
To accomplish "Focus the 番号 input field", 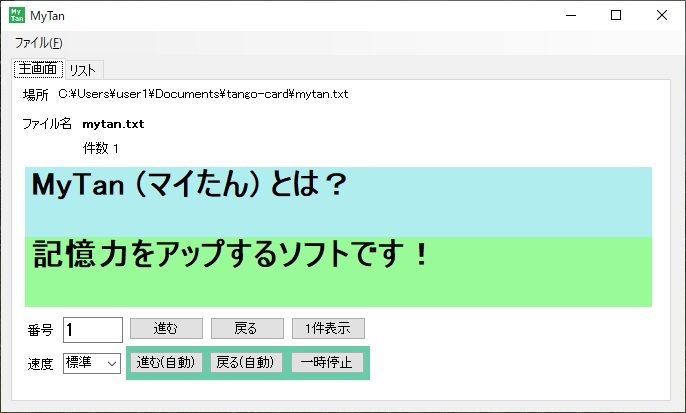I will tap(93, 329).
